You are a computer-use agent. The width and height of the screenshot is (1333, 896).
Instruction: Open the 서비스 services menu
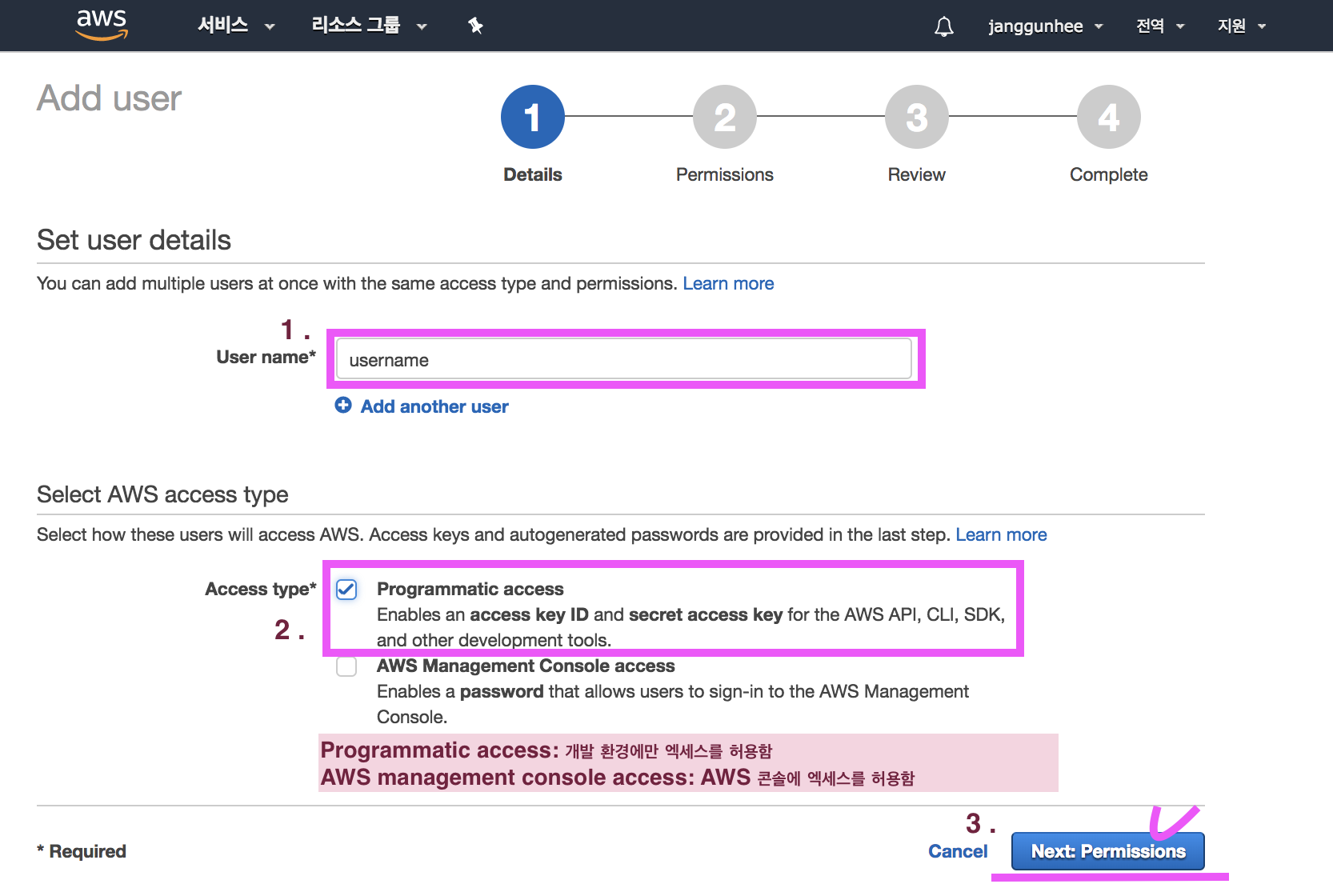(236, 26)
